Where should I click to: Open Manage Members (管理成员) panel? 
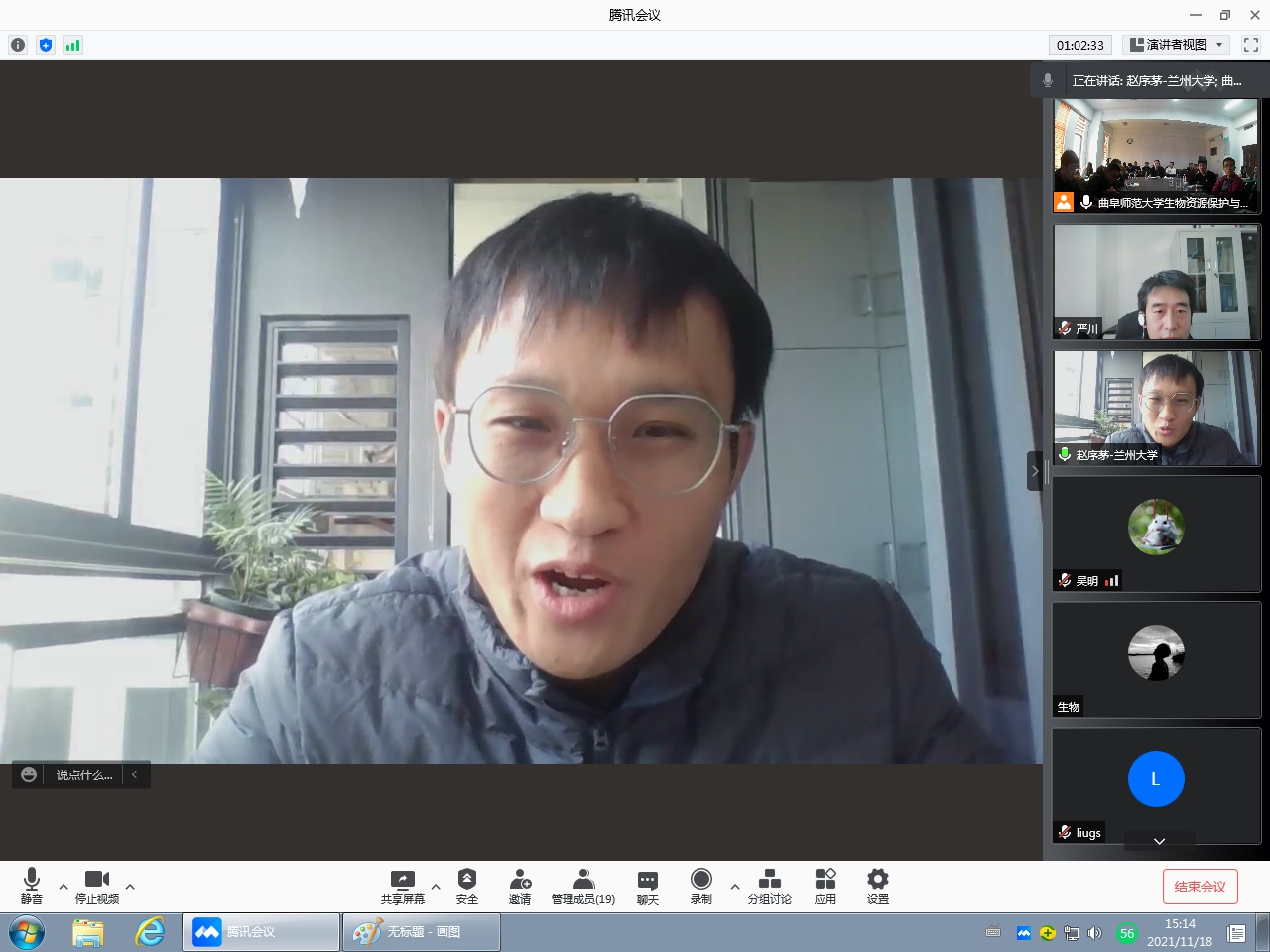583,886
